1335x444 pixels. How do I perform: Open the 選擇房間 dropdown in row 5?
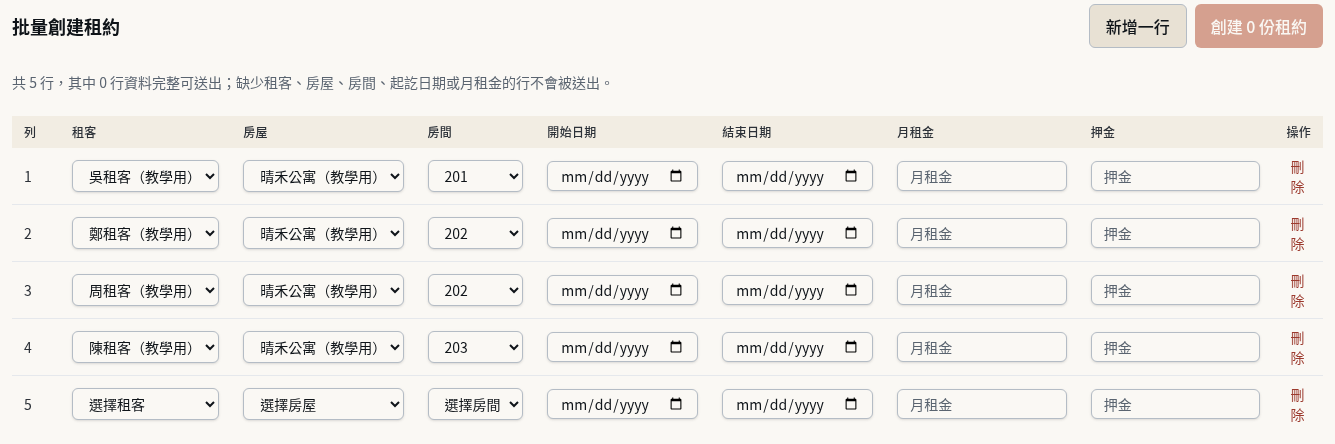point(475,404)
